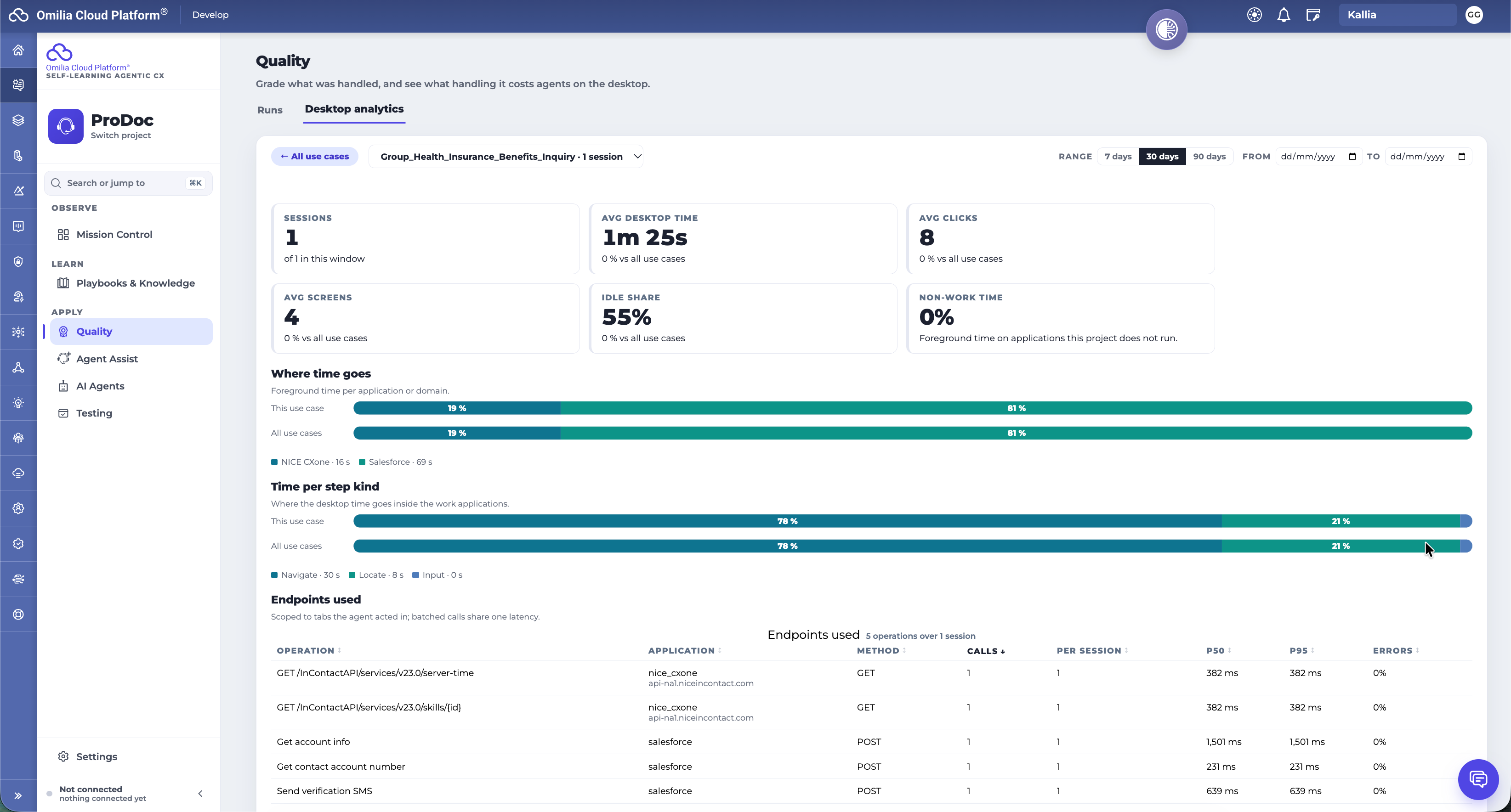Open the GG user avatar menu
This screenshot has height=812, width=1511.
(x=1474, y=15)
